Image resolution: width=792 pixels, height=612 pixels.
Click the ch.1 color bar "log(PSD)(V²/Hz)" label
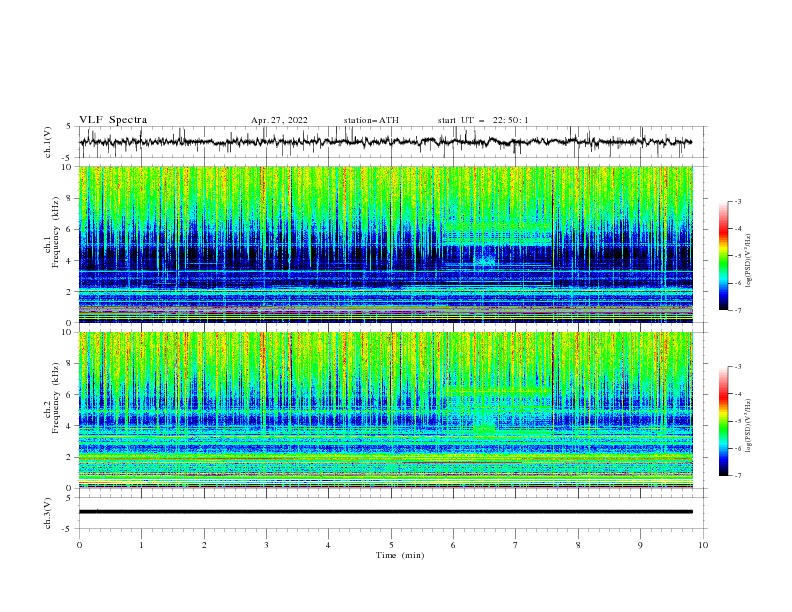[749, 261]
